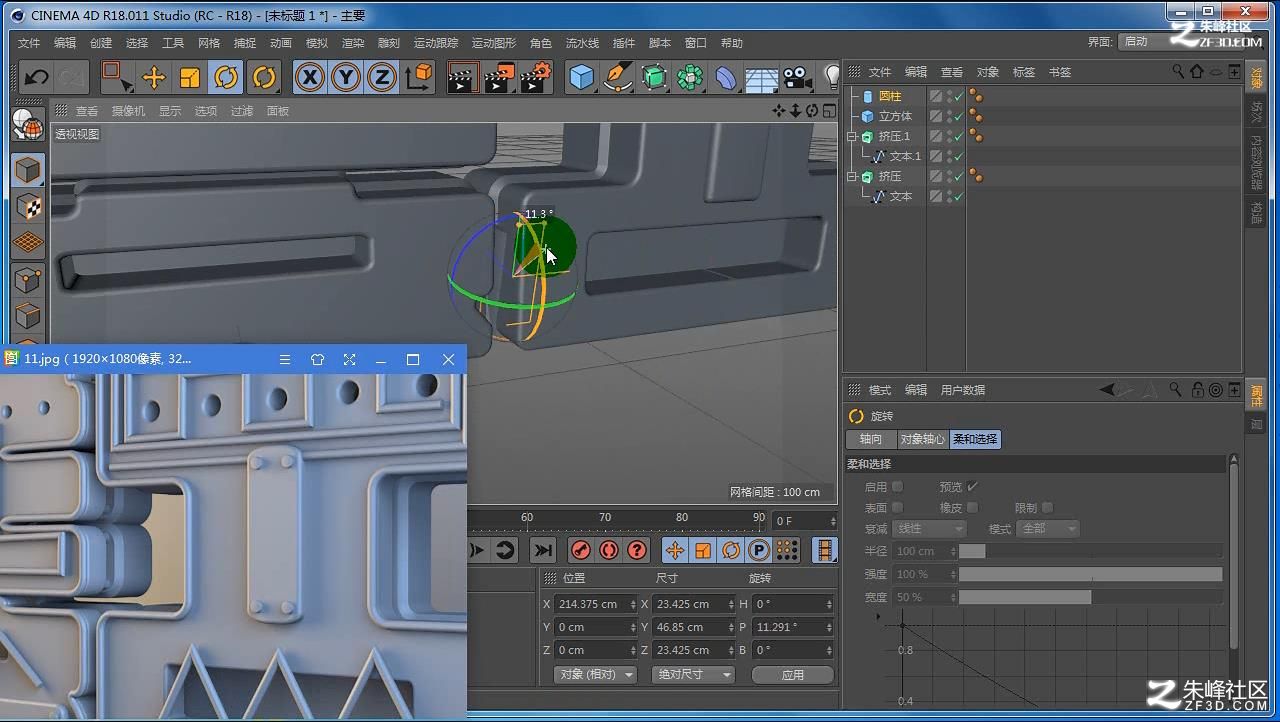This screenshot has height=722, width=1280.
Task: Add a camera object
Action: pos(797,77)
